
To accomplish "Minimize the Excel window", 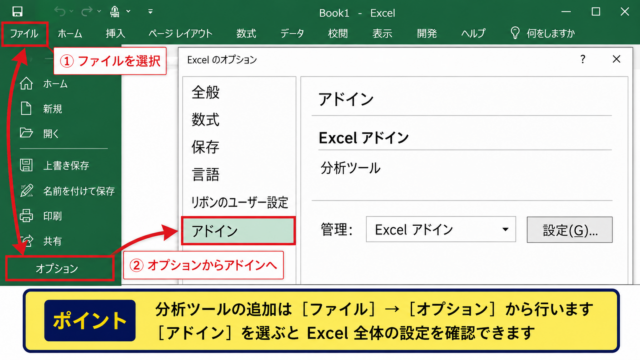I will [566, 12].
